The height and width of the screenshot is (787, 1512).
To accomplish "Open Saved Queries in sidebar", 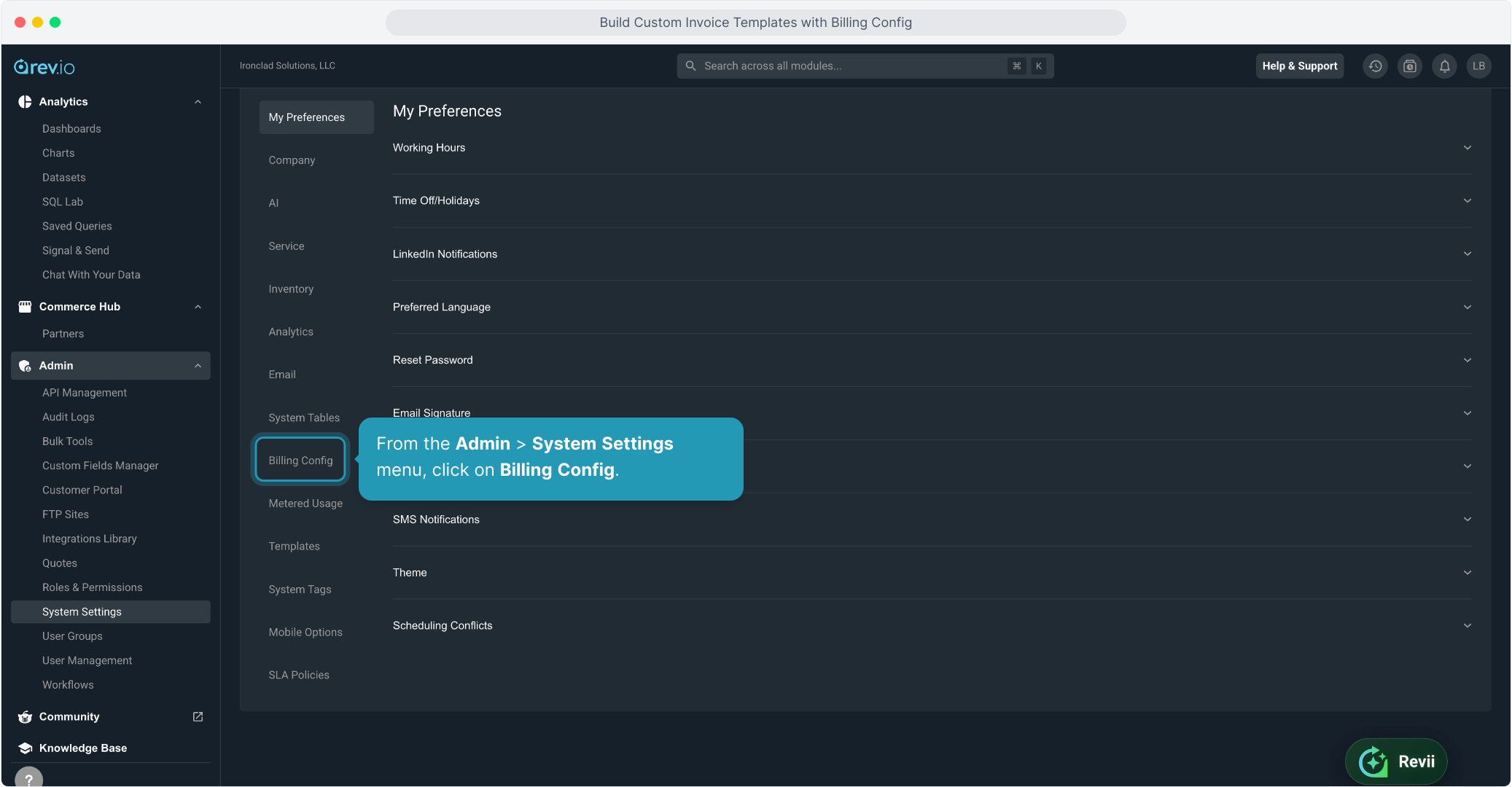I will [x=77, y=227].
